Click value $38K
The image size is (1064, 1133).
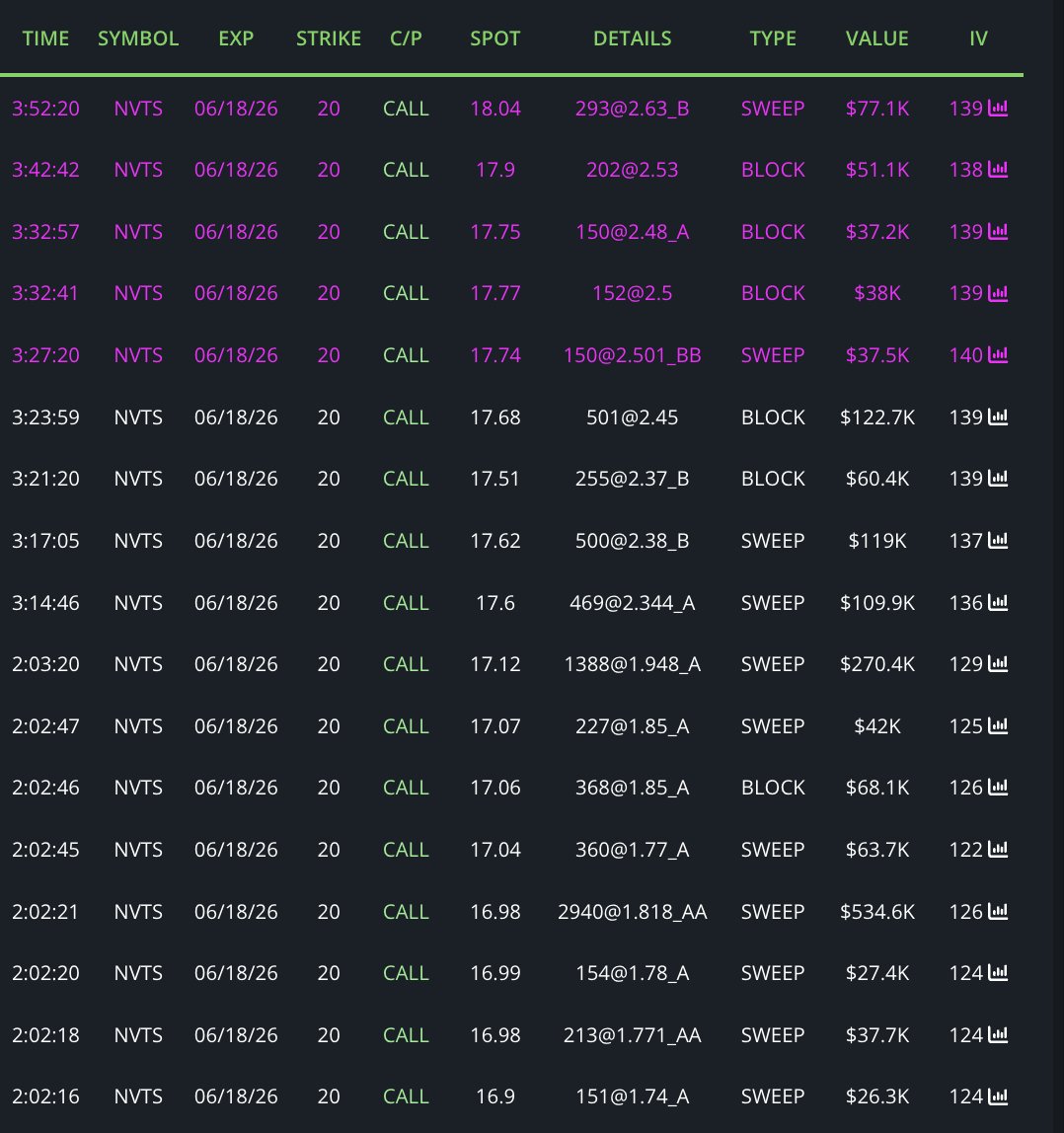[877, 293]
